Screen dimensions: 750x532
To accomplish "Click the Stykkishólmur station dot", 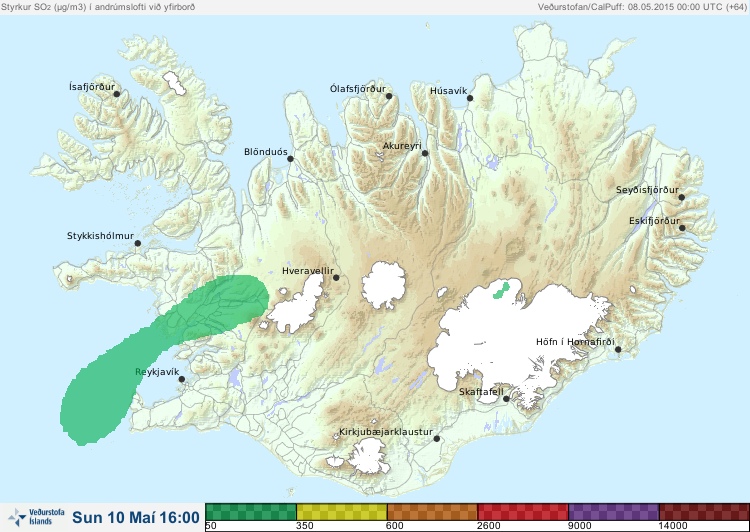I will (x=138, y=244).
